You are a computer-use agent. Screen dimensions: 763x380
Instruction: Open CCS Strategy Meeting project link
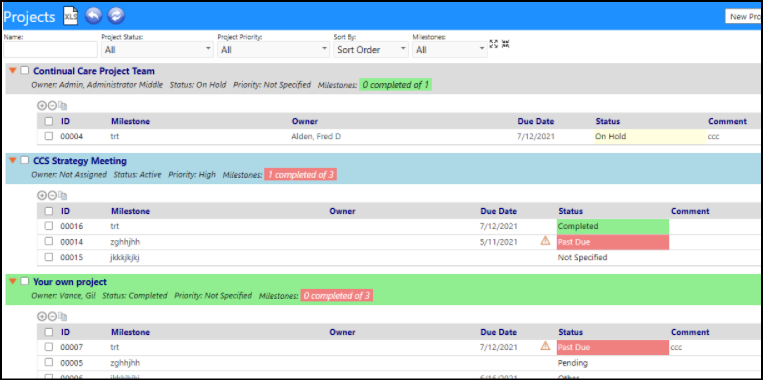[x=80, y=161]
